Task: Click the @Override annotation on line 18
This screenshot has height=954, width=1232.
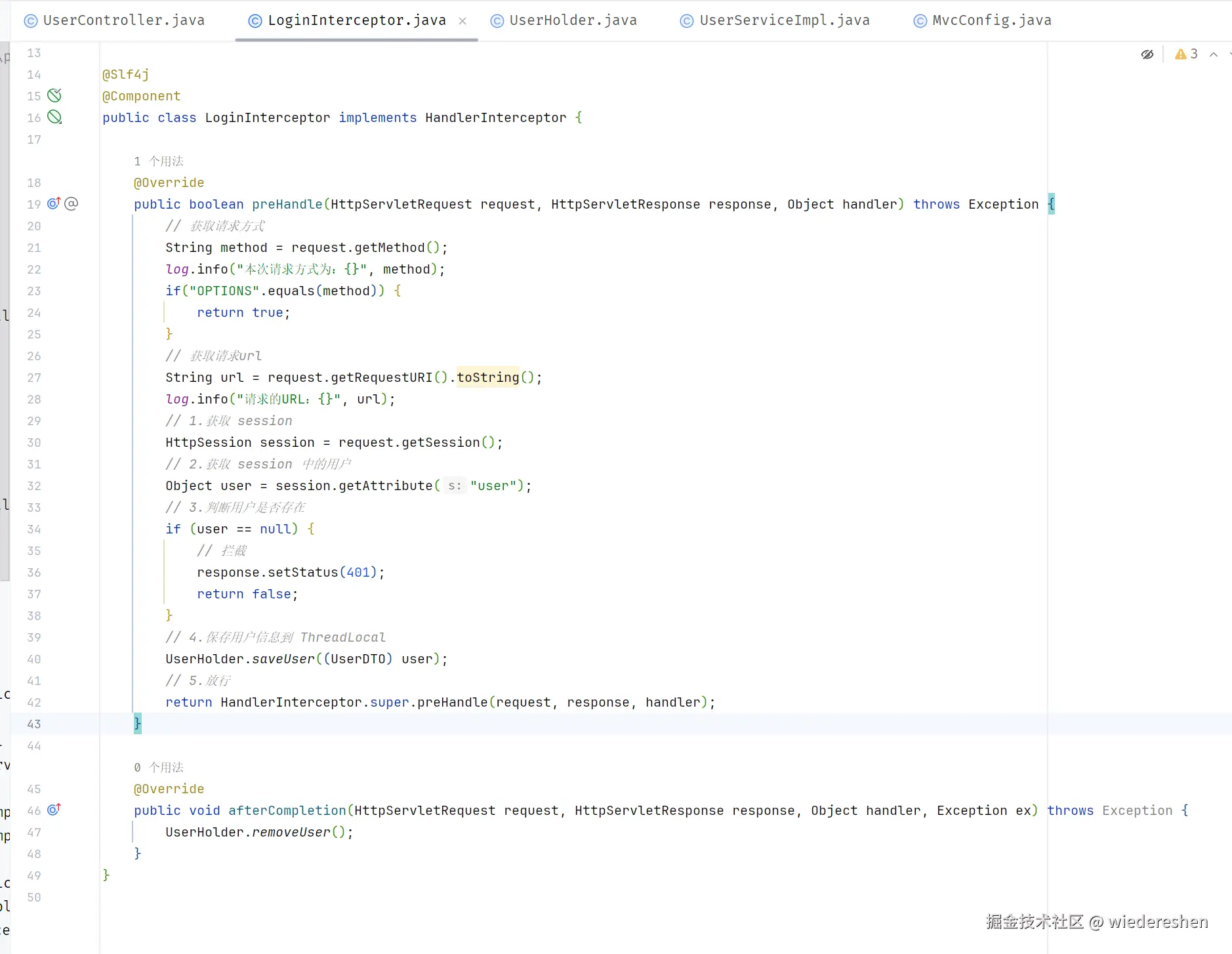Action: click(x=169, y=182)
